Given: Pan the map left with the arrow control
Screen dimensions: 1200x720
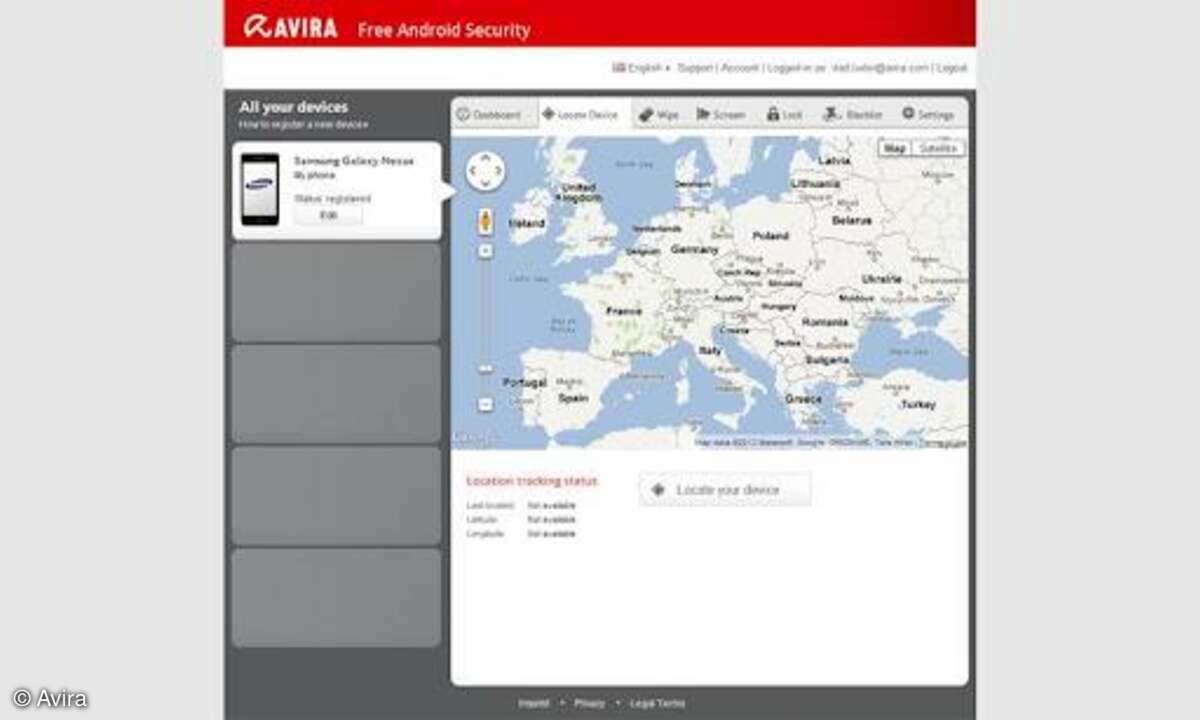Looking at the screenshot, I should (472, 171).
